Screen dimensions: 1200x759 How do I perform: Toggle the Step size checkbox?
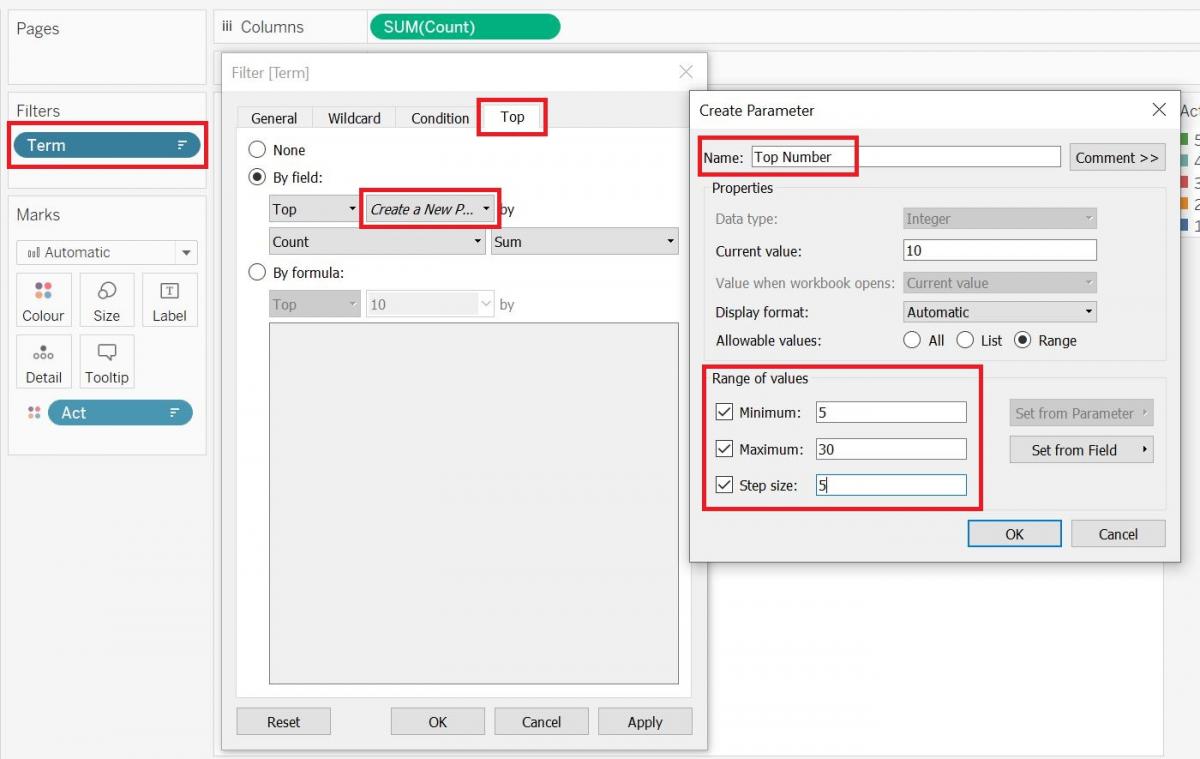(725, 485)
